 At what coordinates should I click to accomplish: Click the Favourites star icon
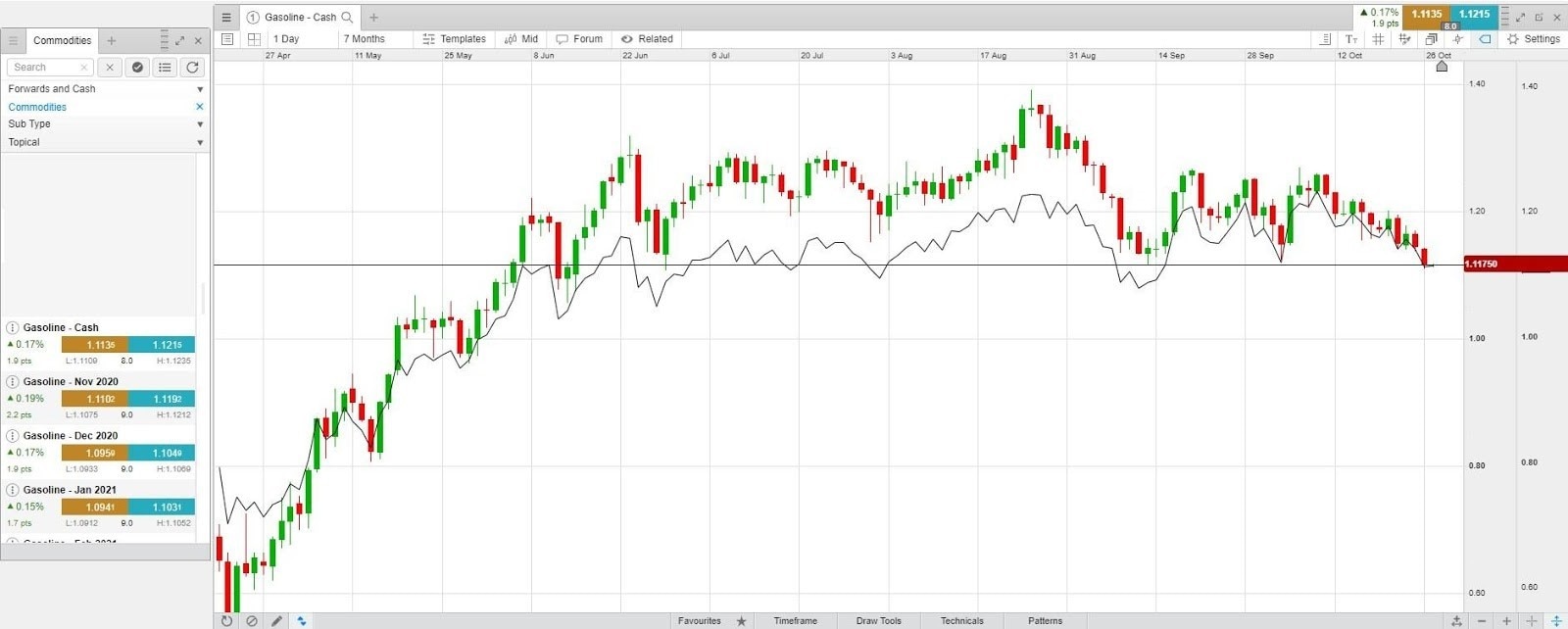[741, 620]
